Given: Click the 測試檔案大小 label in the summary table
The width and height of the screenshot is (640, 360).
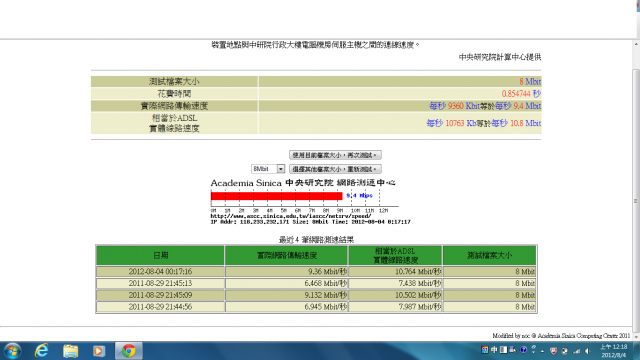Looking at the screenshot, I should pos(174,82).
